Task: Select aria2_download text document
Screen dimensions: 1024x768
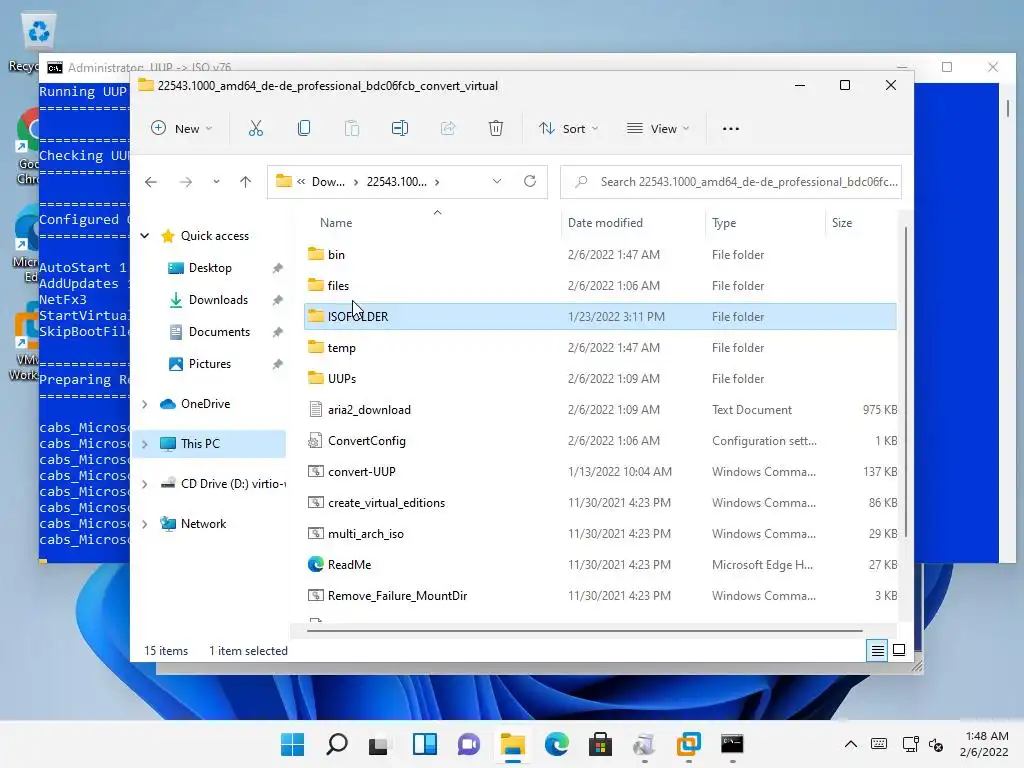Action: tap(600, 409)
